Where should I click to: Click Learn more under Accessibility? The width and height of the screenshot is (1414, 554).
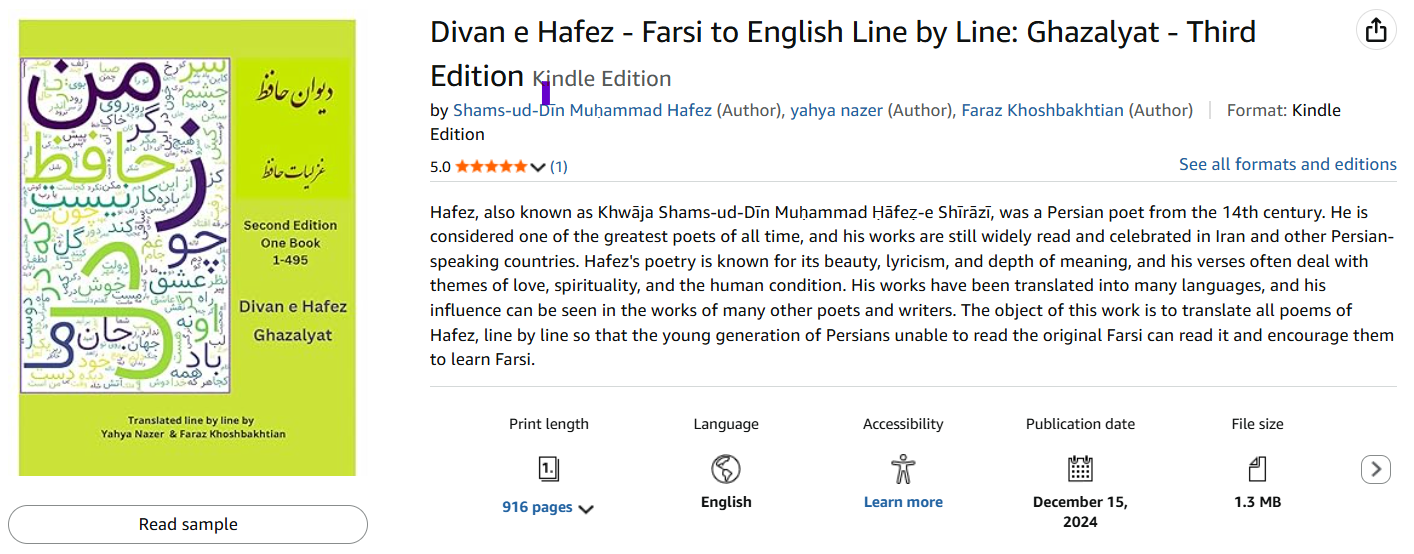click(x=903, y=502)
